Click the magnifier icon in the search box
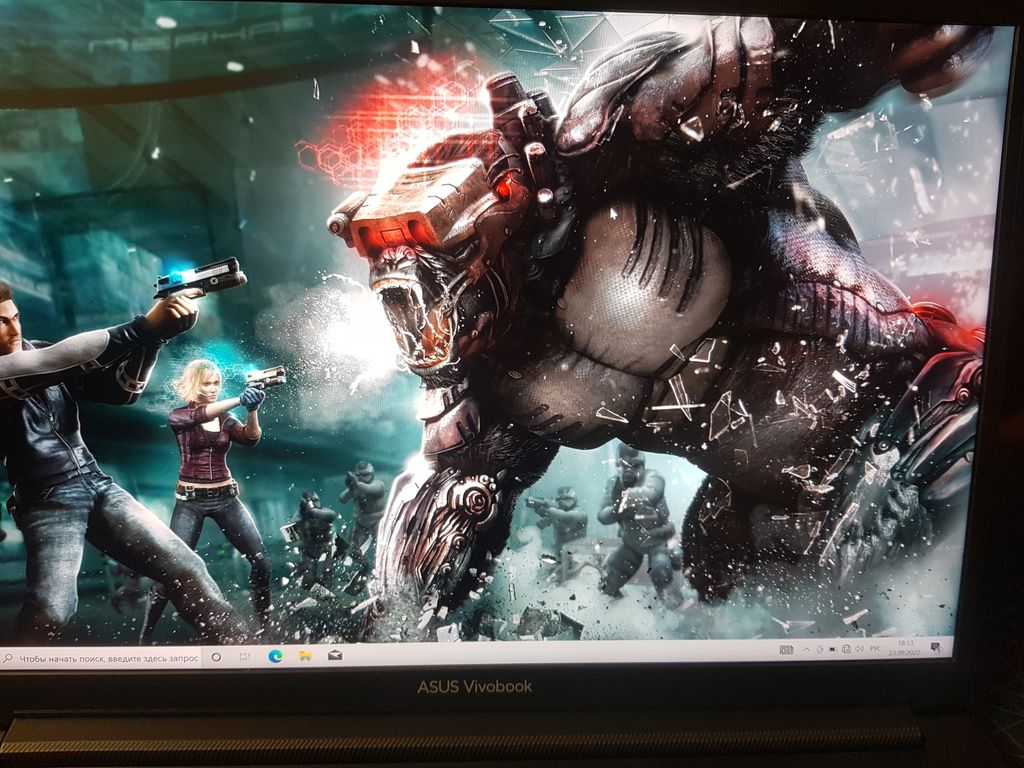Viewport: 1024px width, 768px height. (8, 658)
